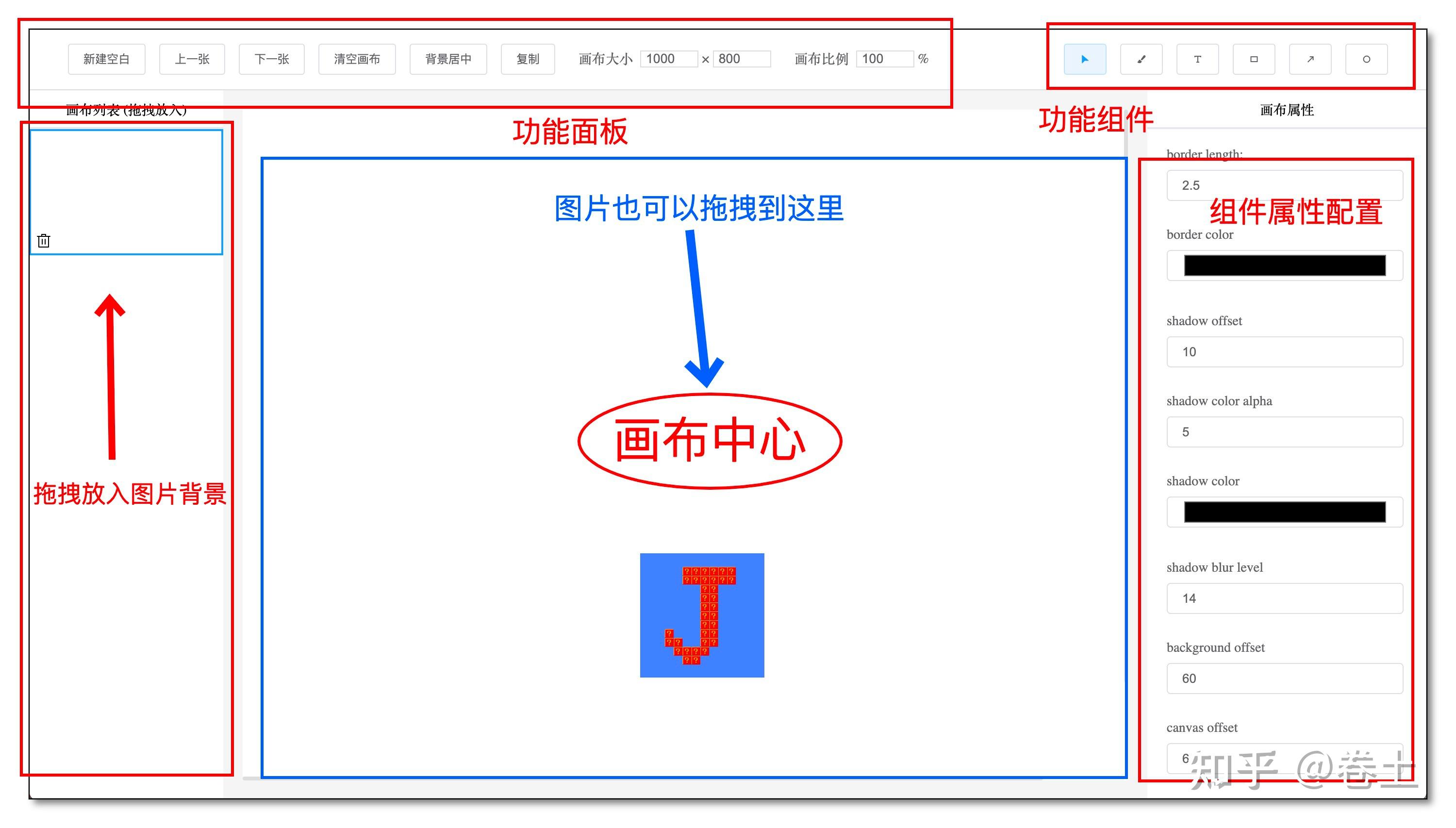Select the text (T) tool

(x=1197, y=59)
